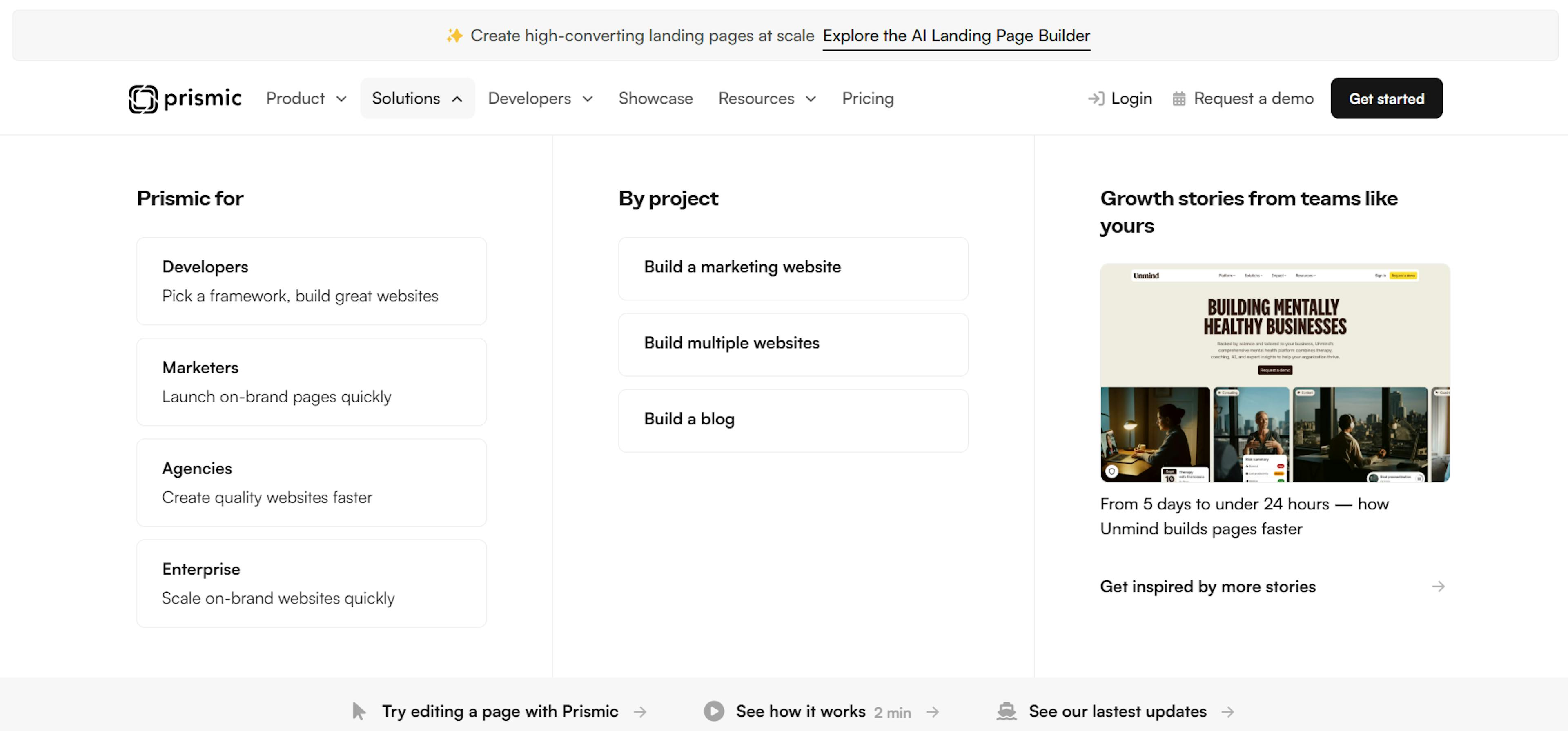Click the calendar icon beside Request a demo

1179,99
